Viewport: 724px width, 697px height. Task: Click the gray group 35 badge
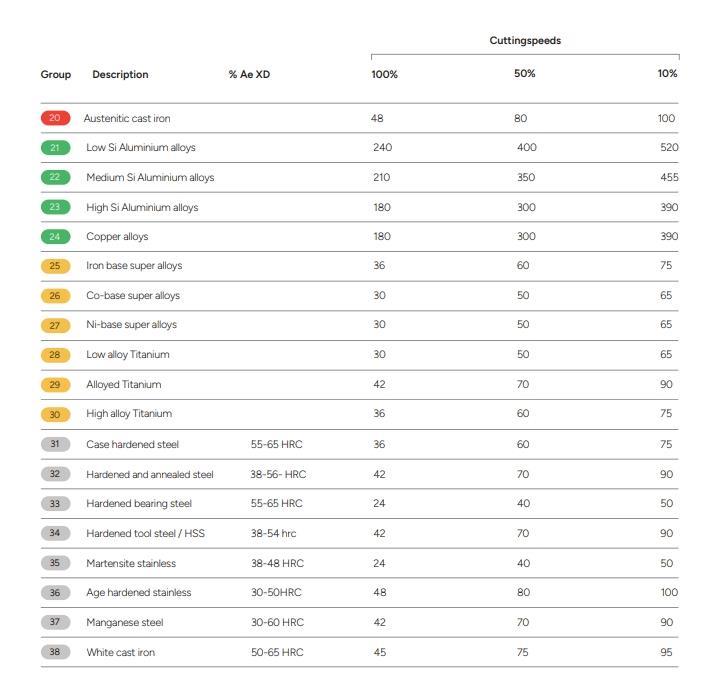pos(54,563)
